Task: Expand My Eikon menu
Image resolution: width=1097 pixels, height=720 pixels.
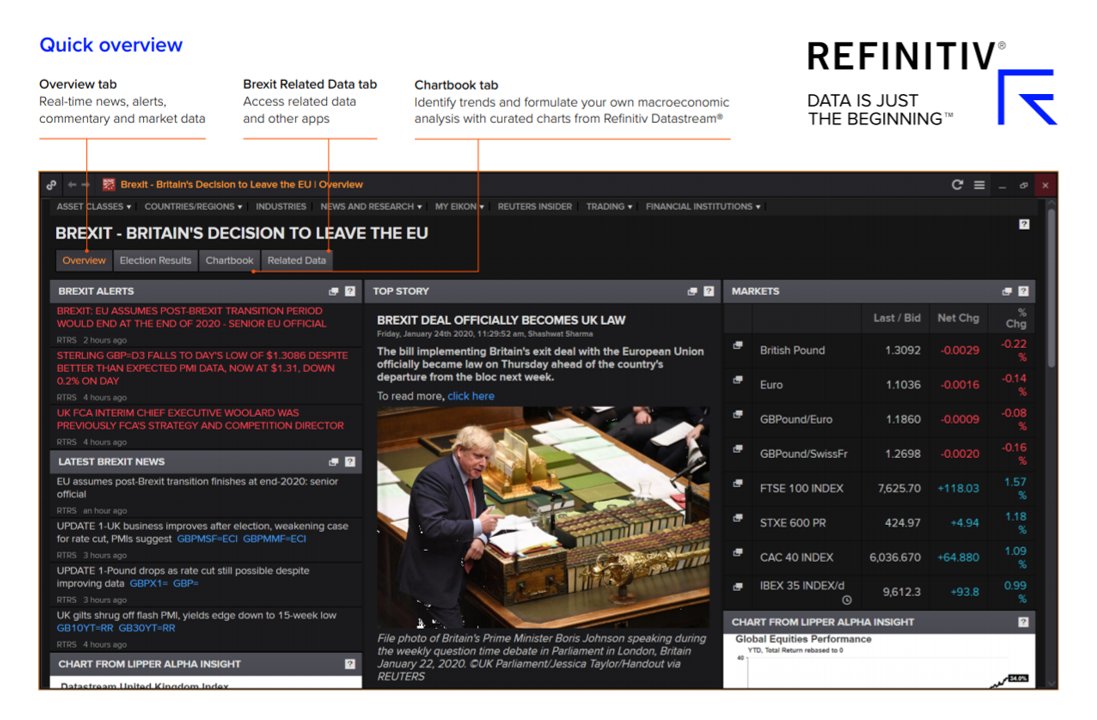Action: pyautogui.click(x=459, y=207)
